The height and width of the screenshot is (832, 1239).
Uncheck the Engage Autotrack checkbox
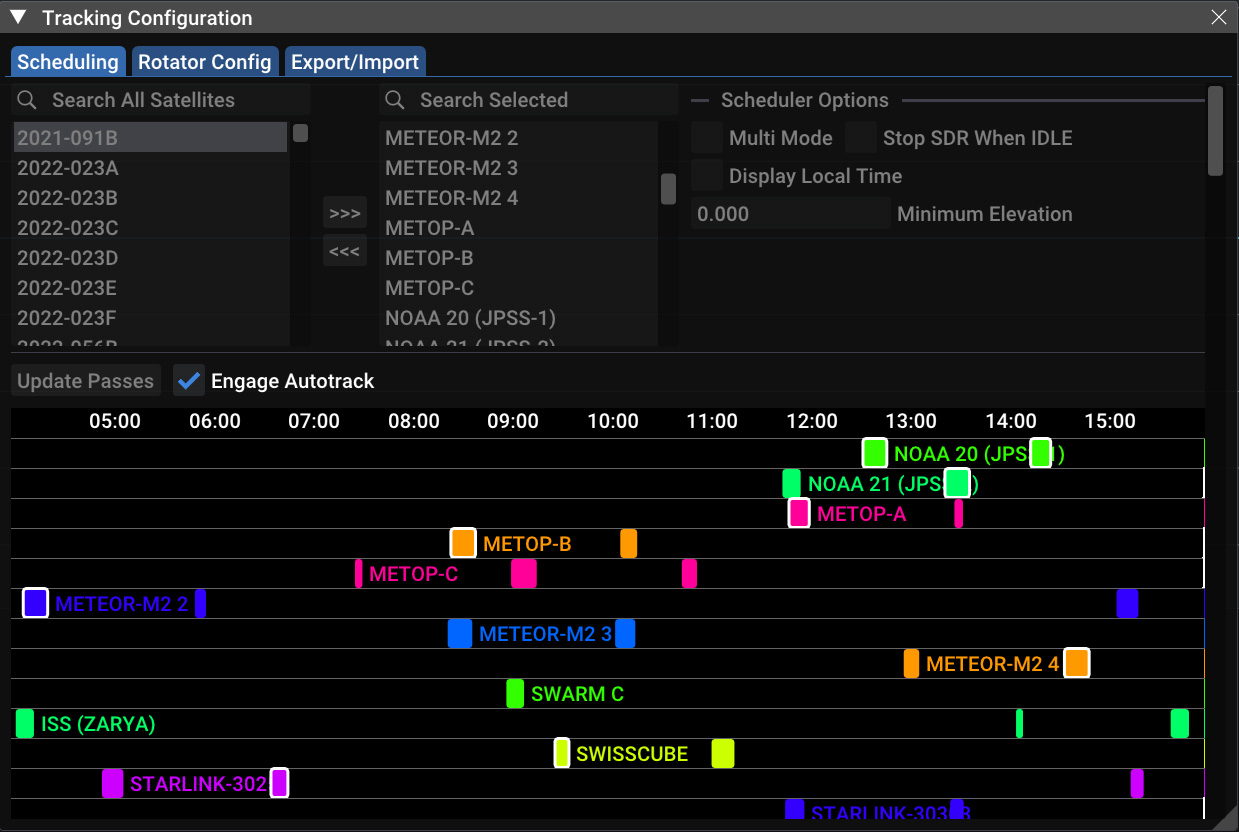pos(189,381)
